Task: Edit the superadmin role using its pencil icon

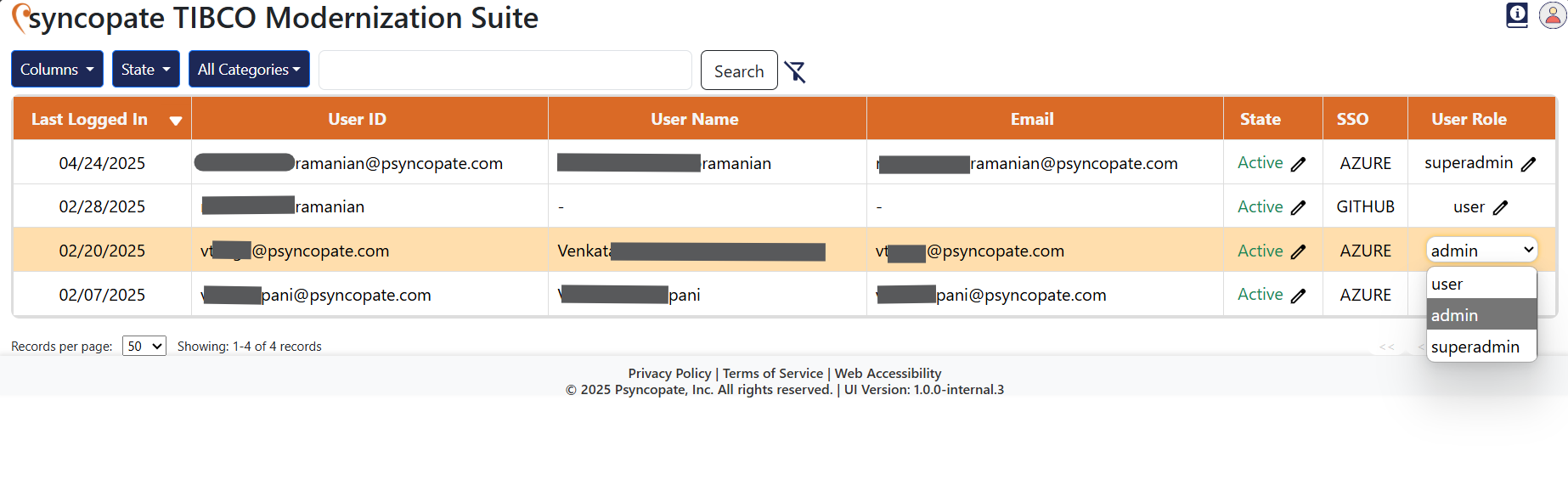Action: tap(1530, 162)
